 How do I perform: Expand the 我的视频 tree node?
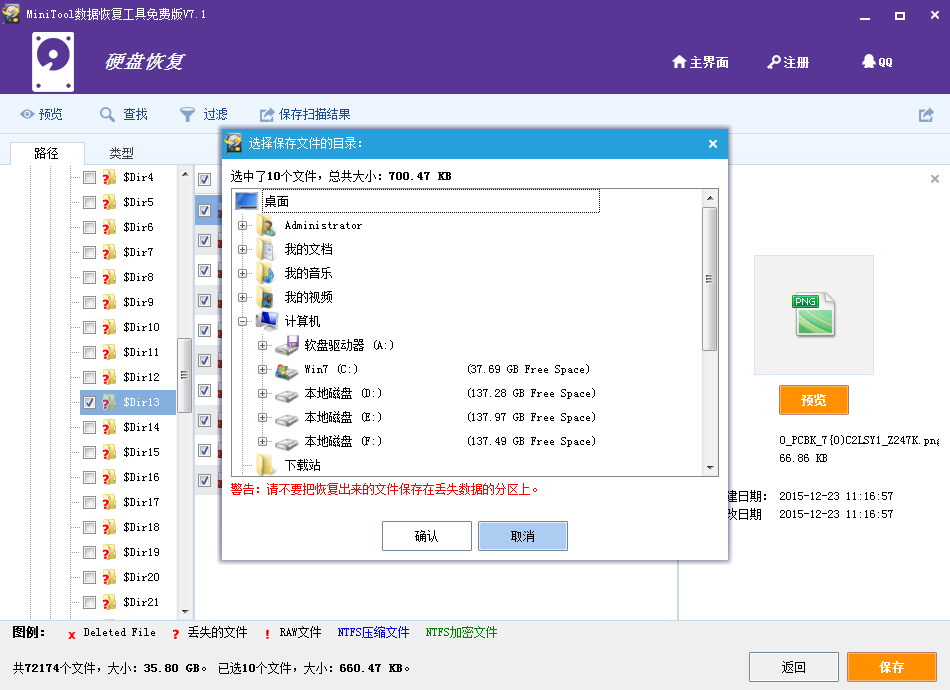242,297
